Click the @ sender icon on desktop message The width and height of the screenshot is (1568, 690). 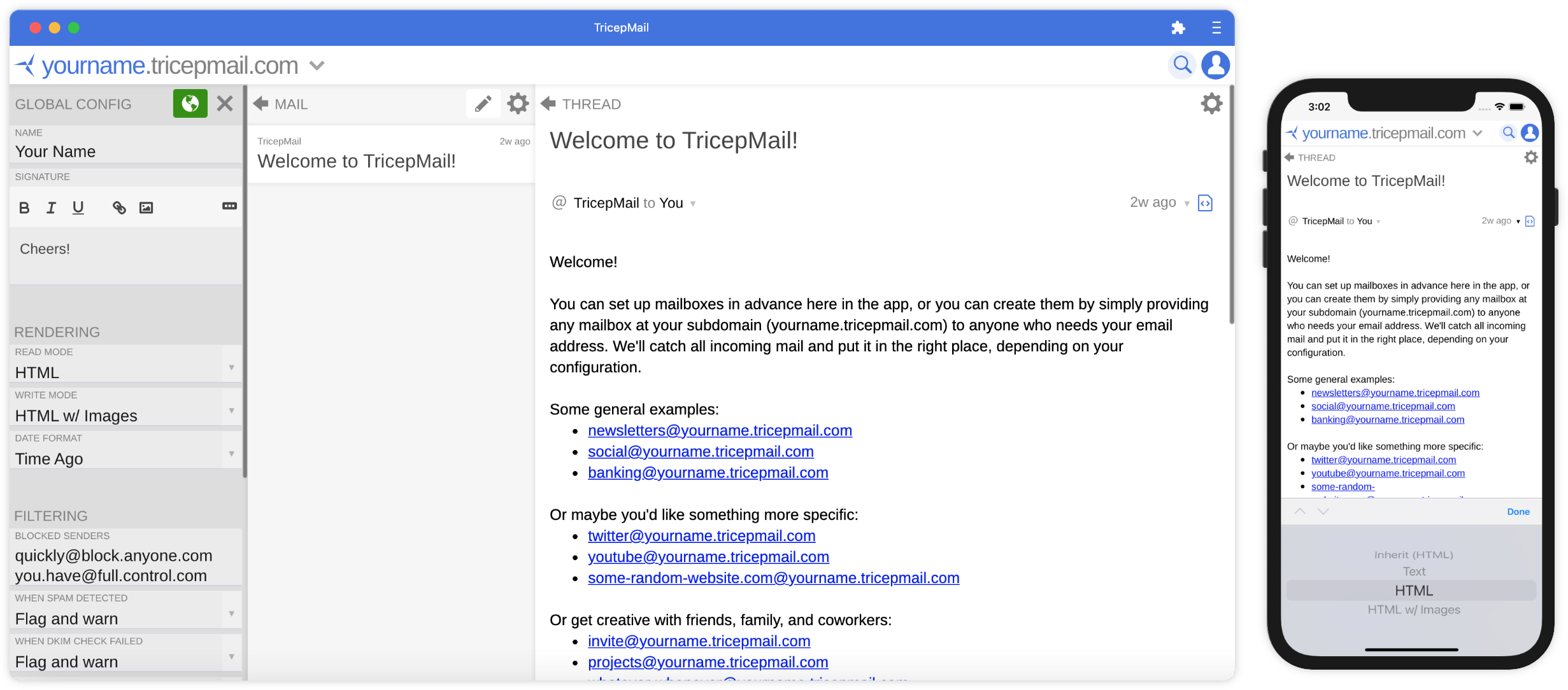(x=559, y=202)
